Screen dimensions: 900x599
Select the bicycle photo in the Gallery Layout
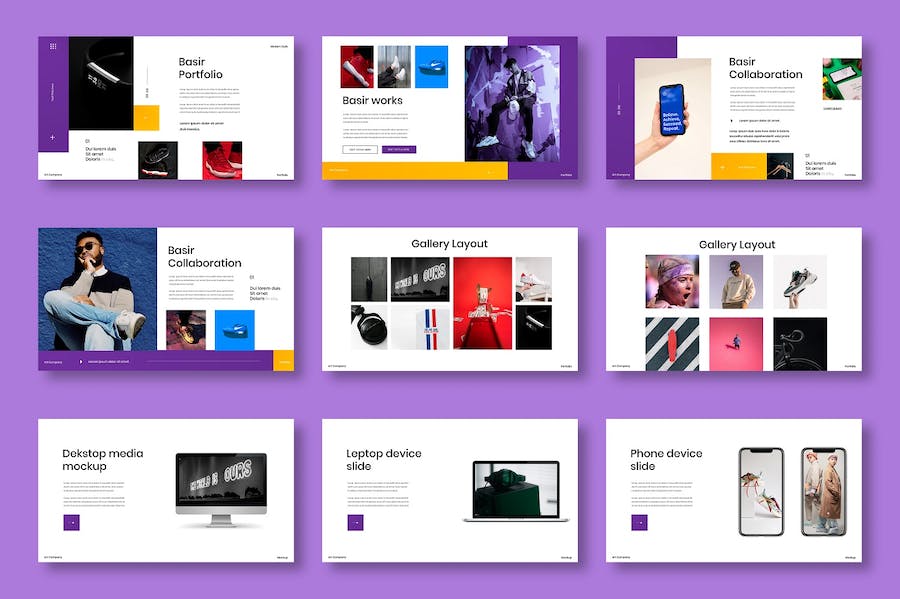[x=800, y=343]
